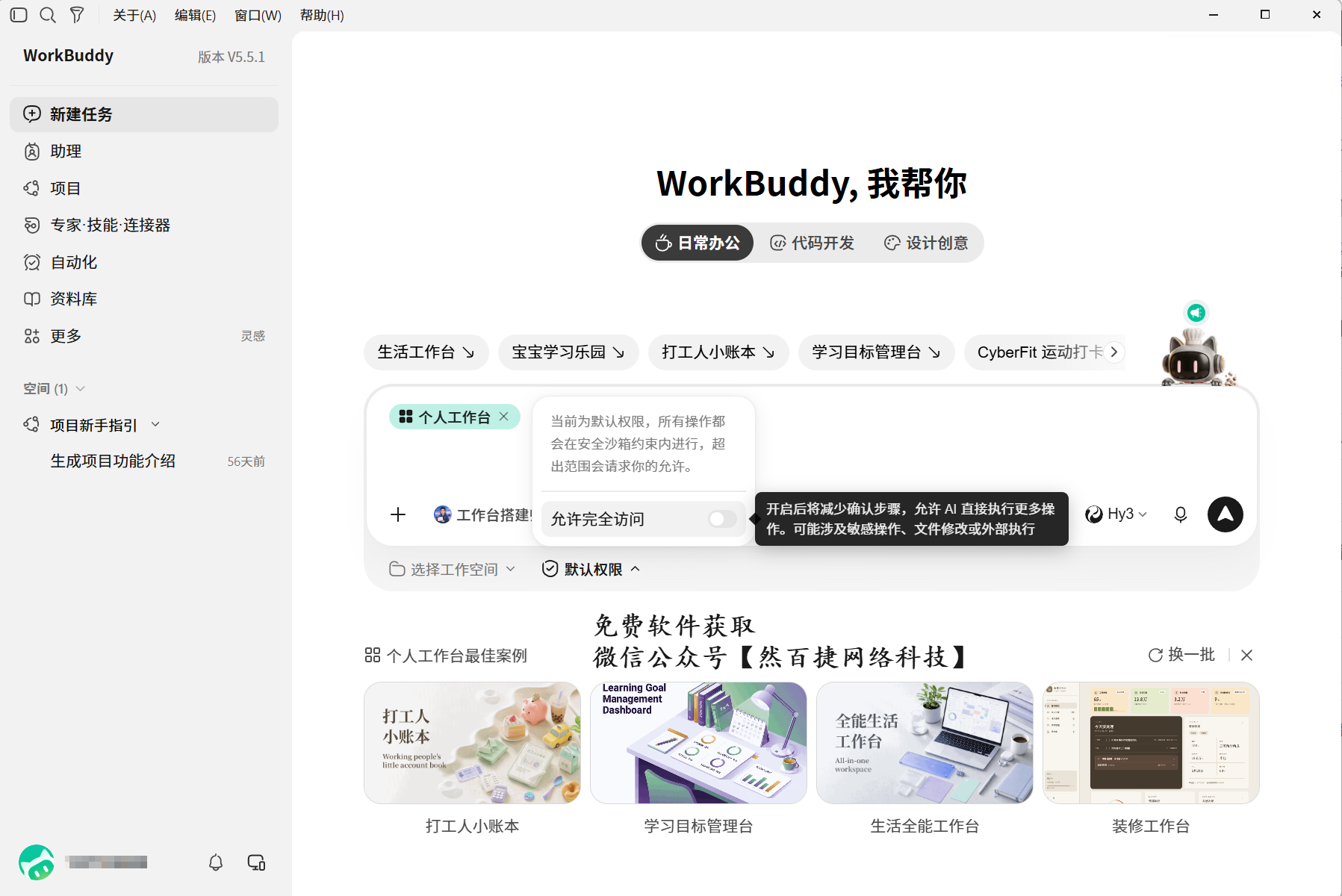Image resolution: width=1342 pixels, height=896 pixels.
Task: Open the 自动化 section
Action: [x=144, y=262]
